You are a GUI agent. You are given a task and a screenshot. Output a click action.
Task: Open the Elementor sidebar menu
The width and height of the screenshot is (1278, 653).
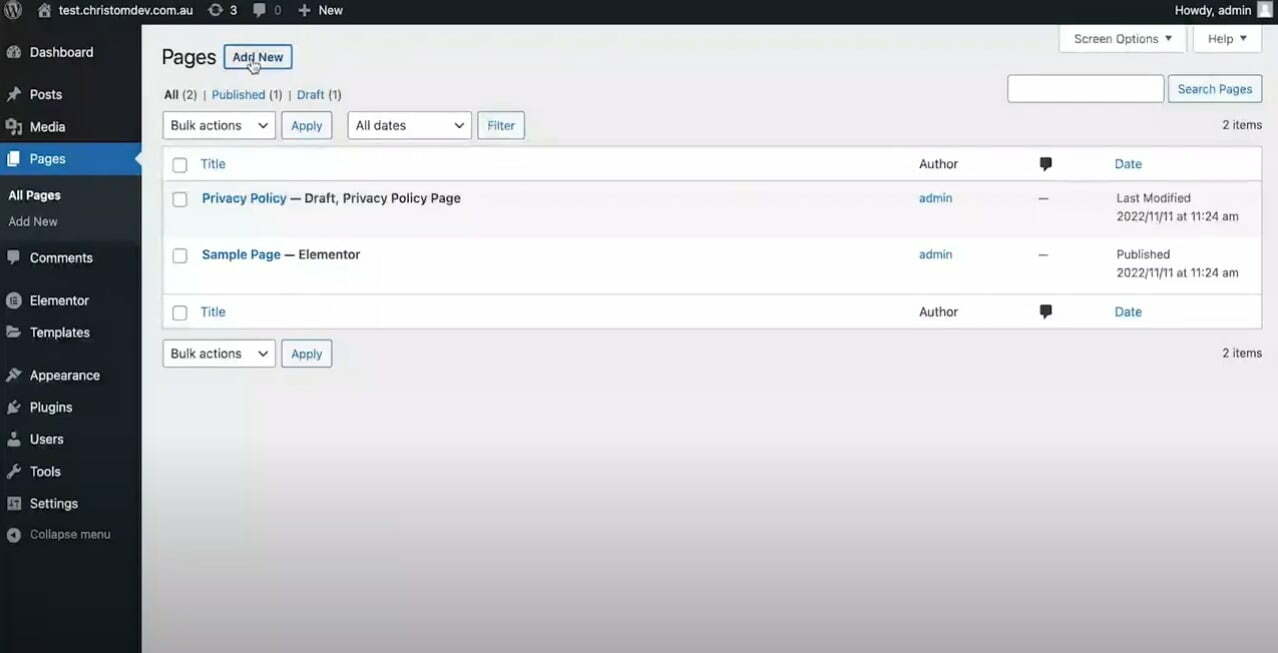pyautogui.click(x=59, y=300)
